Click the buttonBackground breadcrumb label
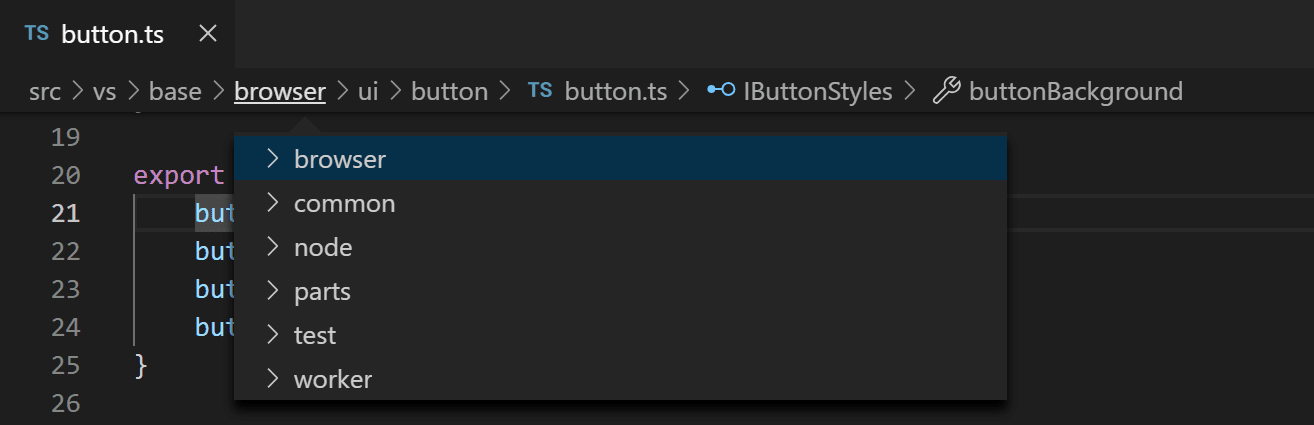Image resolution: width=1314 pixels, height=425 pixels. 1076,92
